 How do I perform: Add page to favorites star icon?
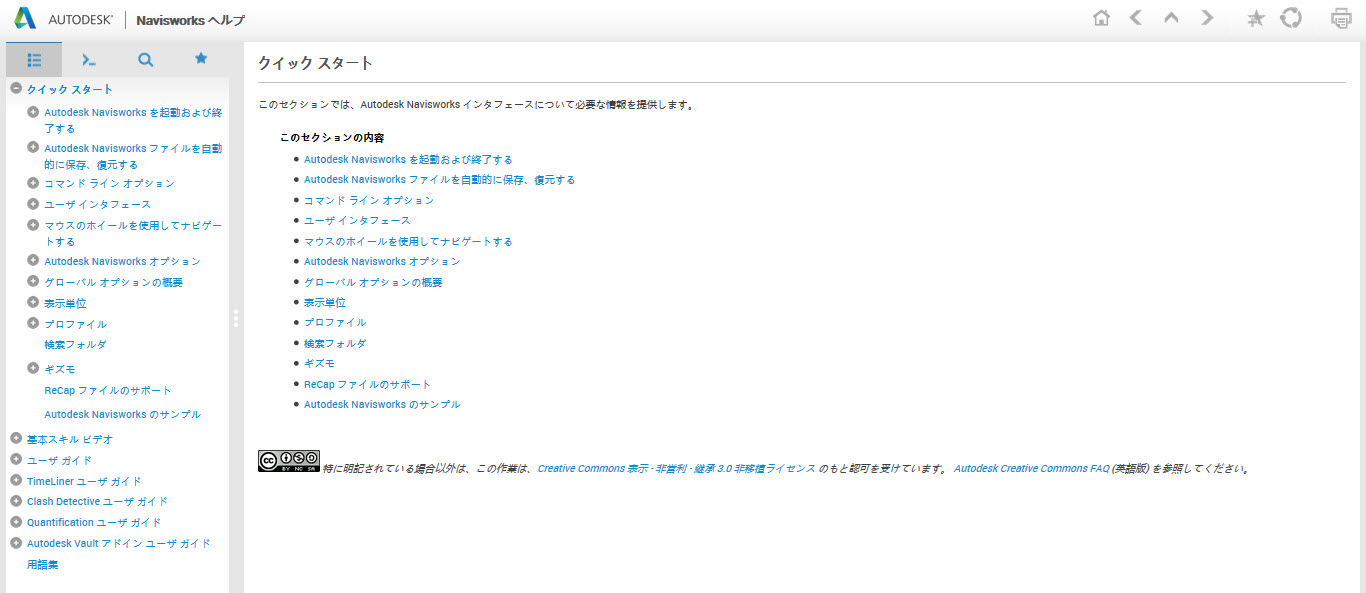pyautogui.click(x=1256, y=18)
